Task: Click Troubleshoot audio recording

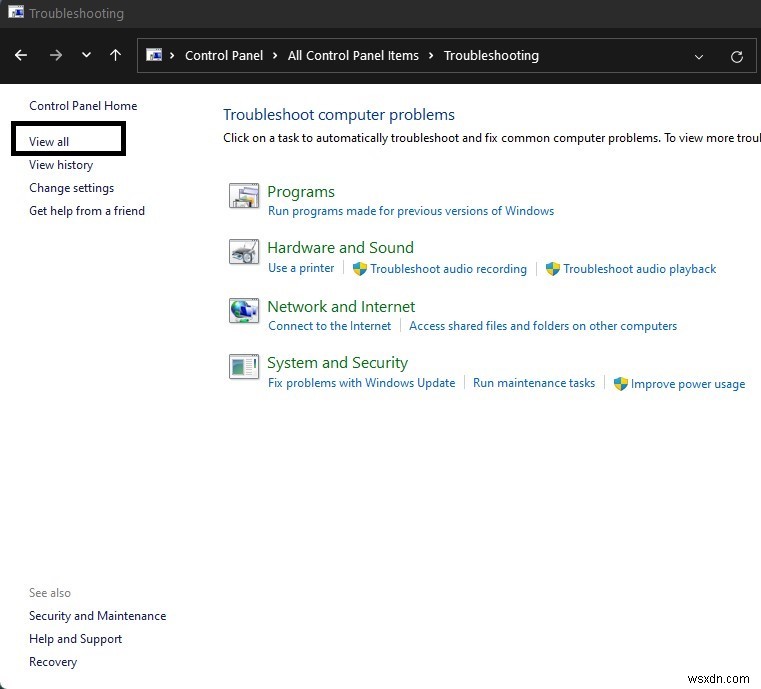Action: click(x=448, y=269)
